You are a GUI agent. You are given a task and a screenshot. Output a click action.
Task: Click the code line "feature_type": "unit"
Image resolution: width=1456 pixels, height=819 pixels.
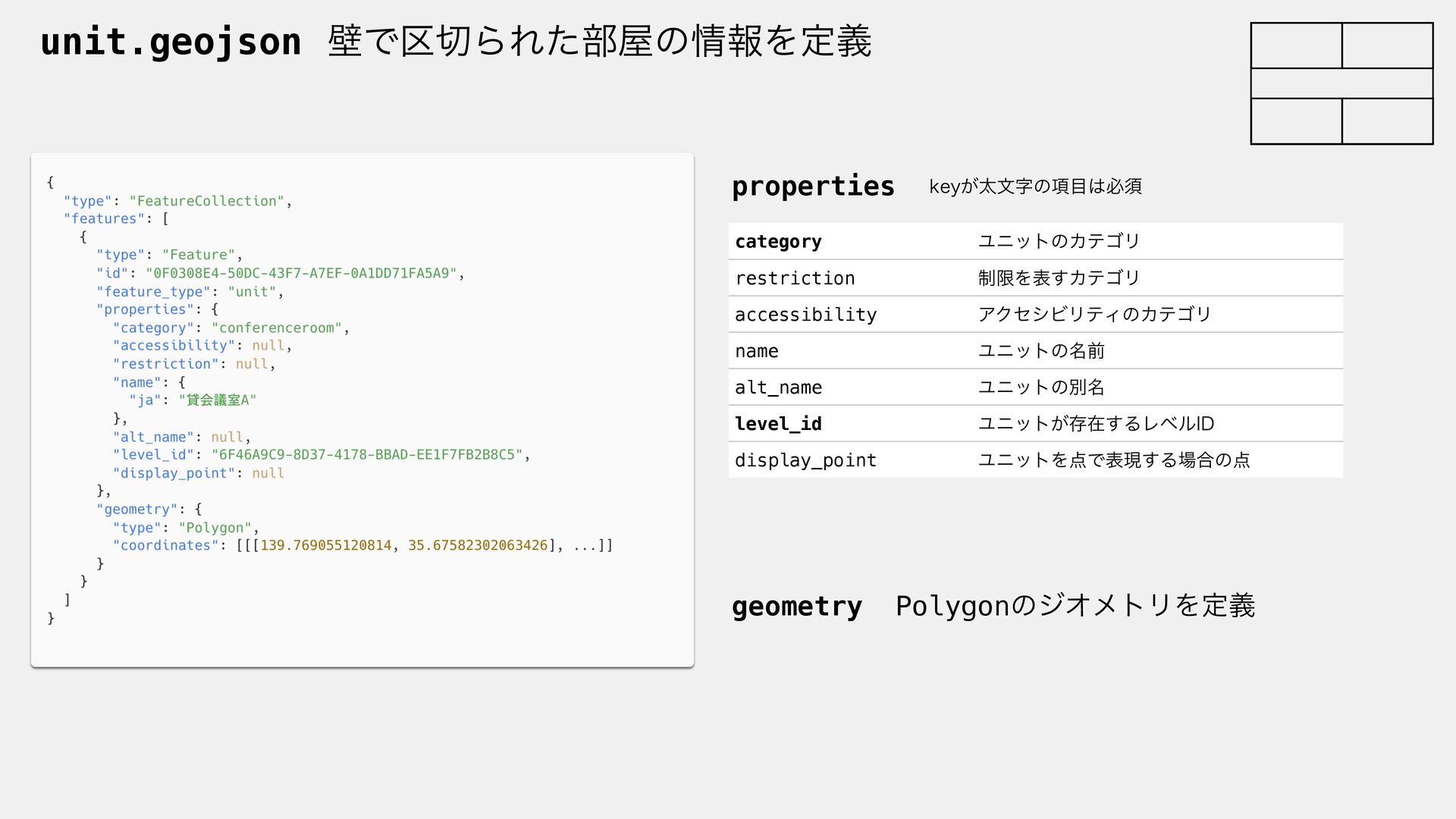coord(190,291)
